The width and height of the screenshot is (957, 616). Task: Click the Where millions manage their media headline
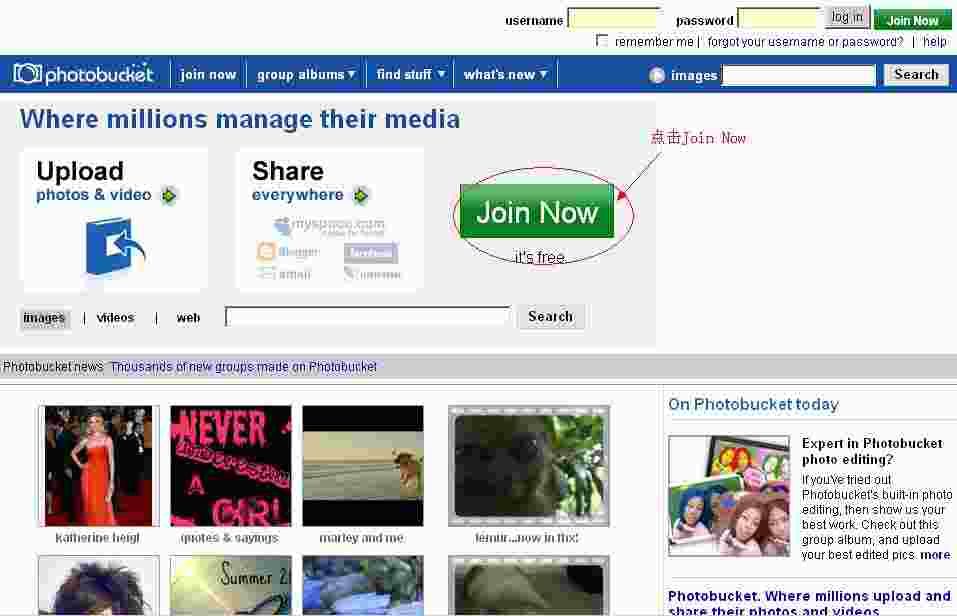(240, 119)
